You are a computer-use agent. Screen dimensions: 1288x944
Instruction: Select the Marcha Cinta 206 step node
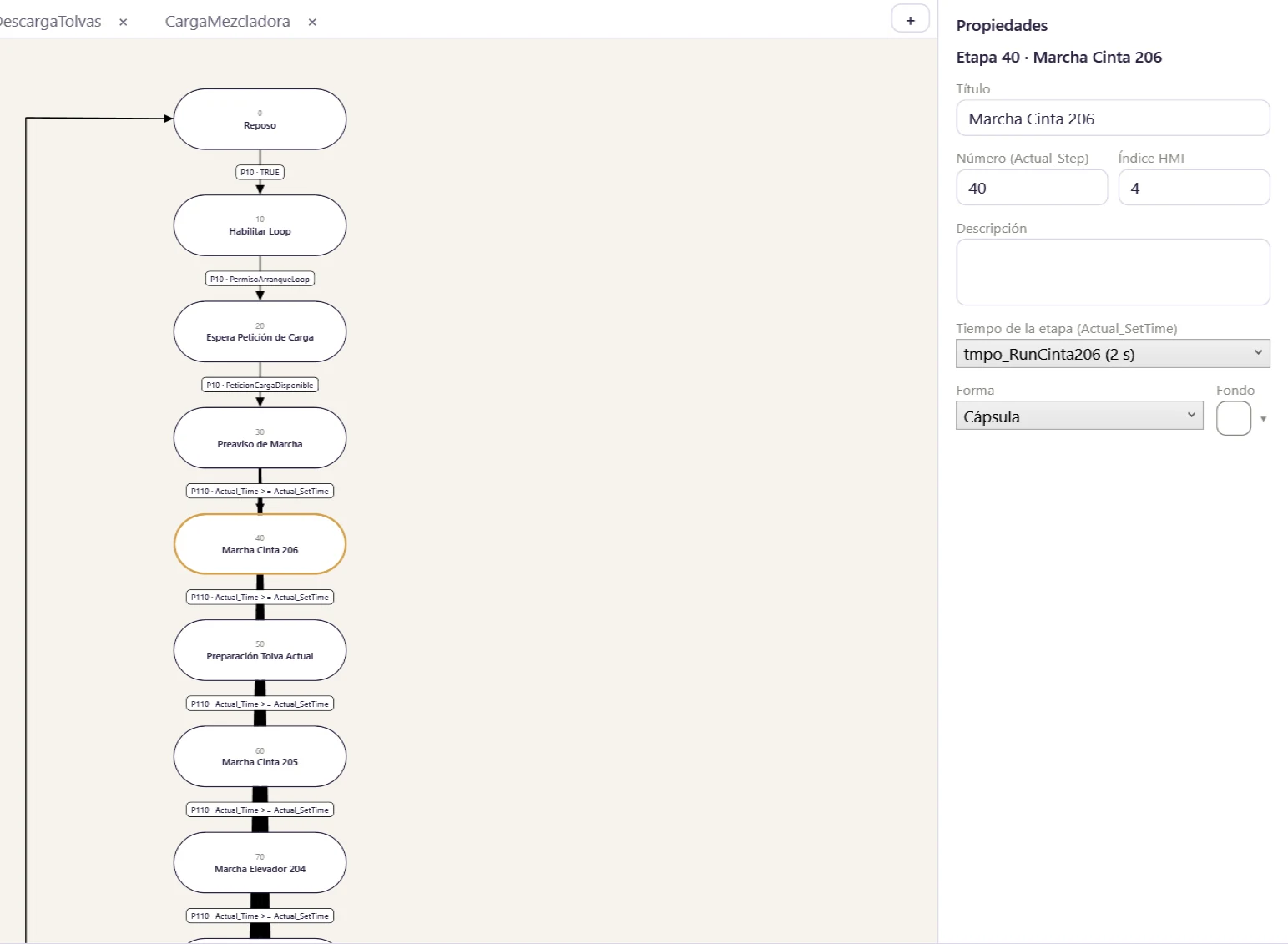click(260, 544)
